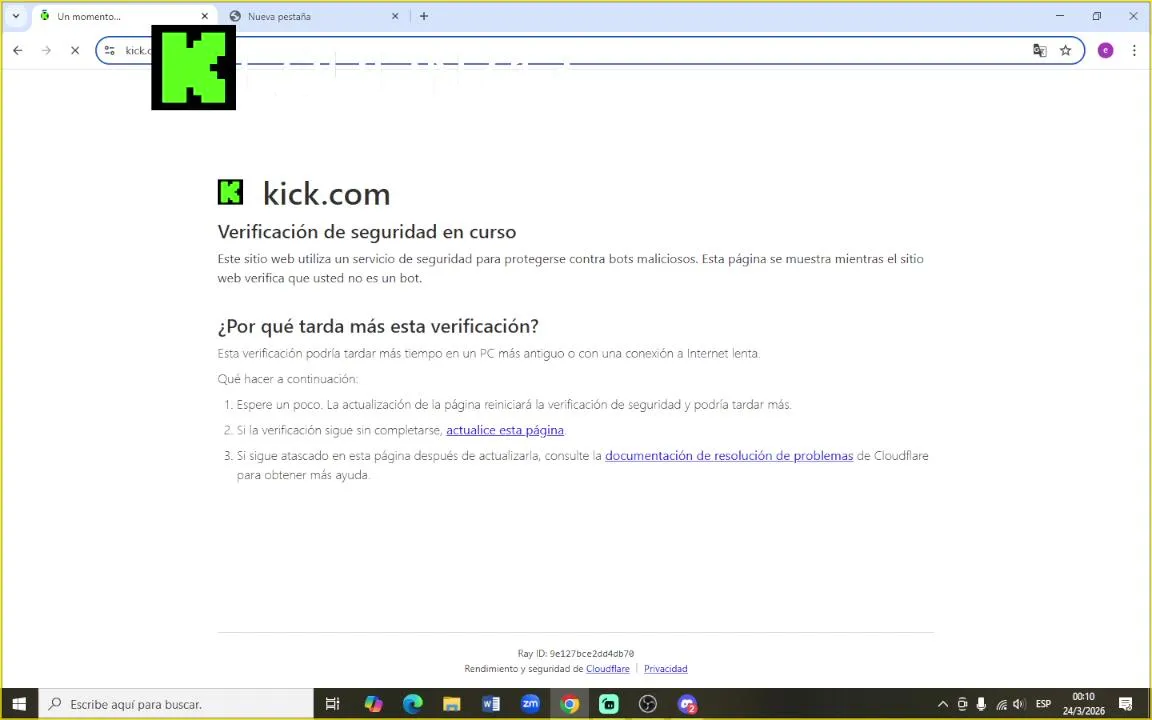The image size is (1152, 720).
Task: Open Microsoft Word from the taskbar
Action: tap(491, 704)
